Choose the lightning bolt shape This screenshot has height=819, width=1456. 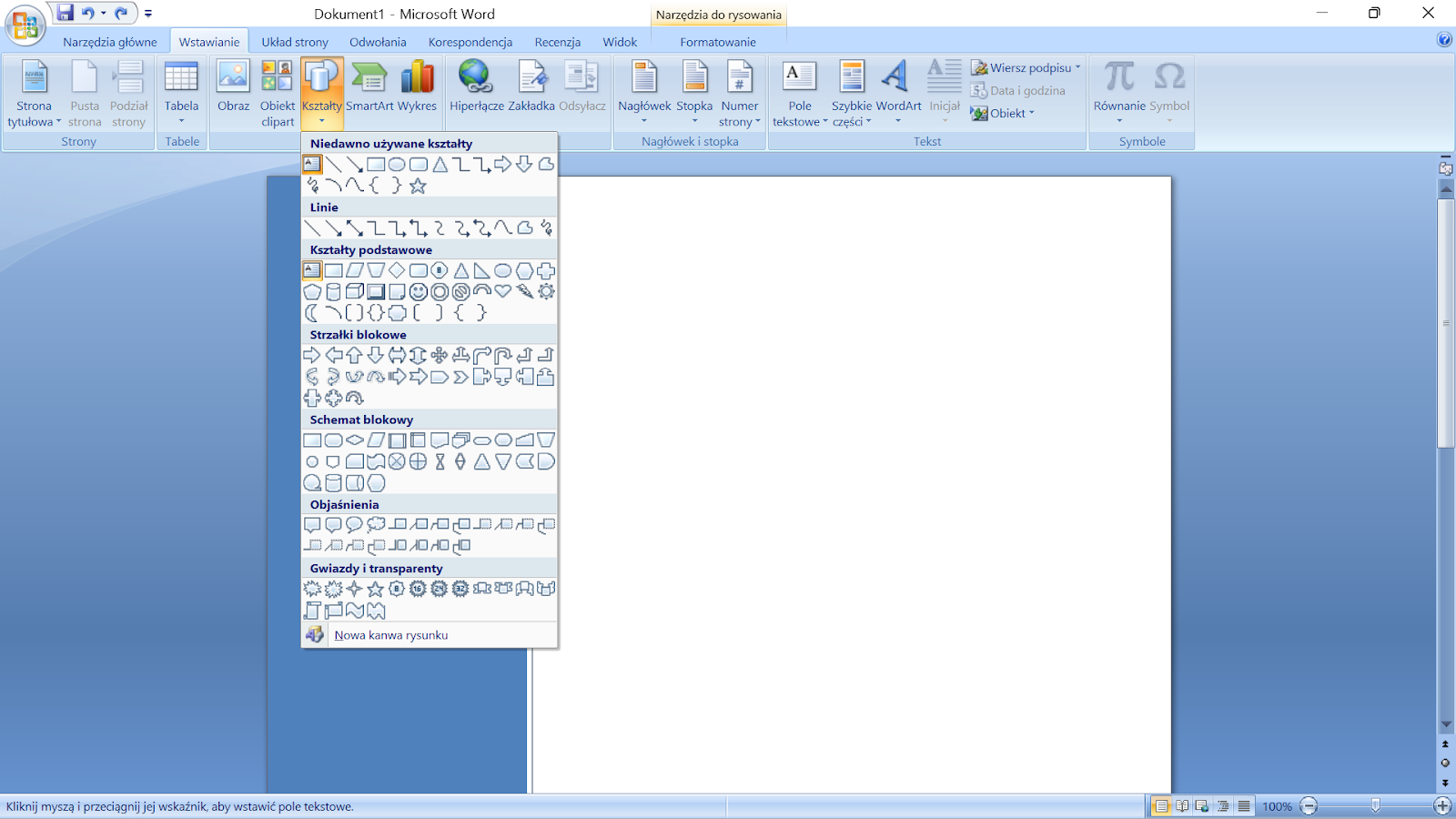pyautogui.click(x=525, y=291)
